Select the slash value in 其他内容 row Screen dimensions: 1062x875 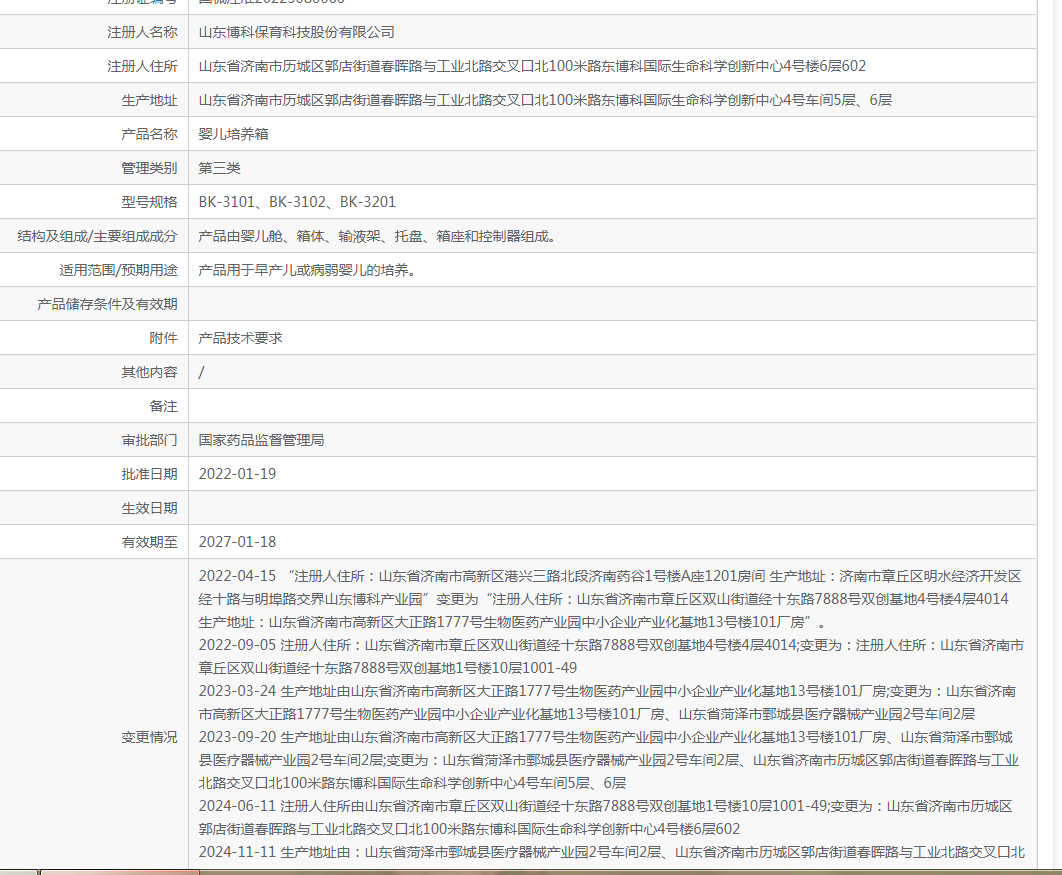pyautogui.click(x=201, y=372)
